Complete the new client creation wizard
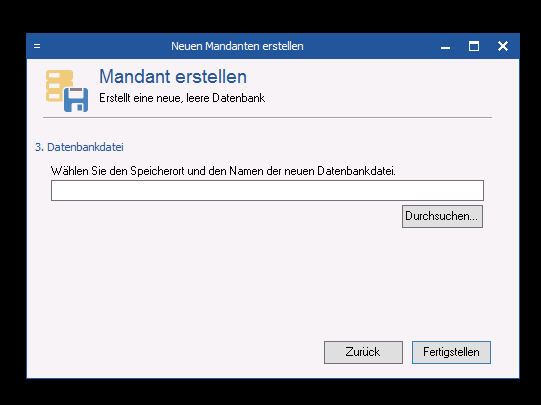Viewport: 541px width, 405px height. [x=451, y=352]
